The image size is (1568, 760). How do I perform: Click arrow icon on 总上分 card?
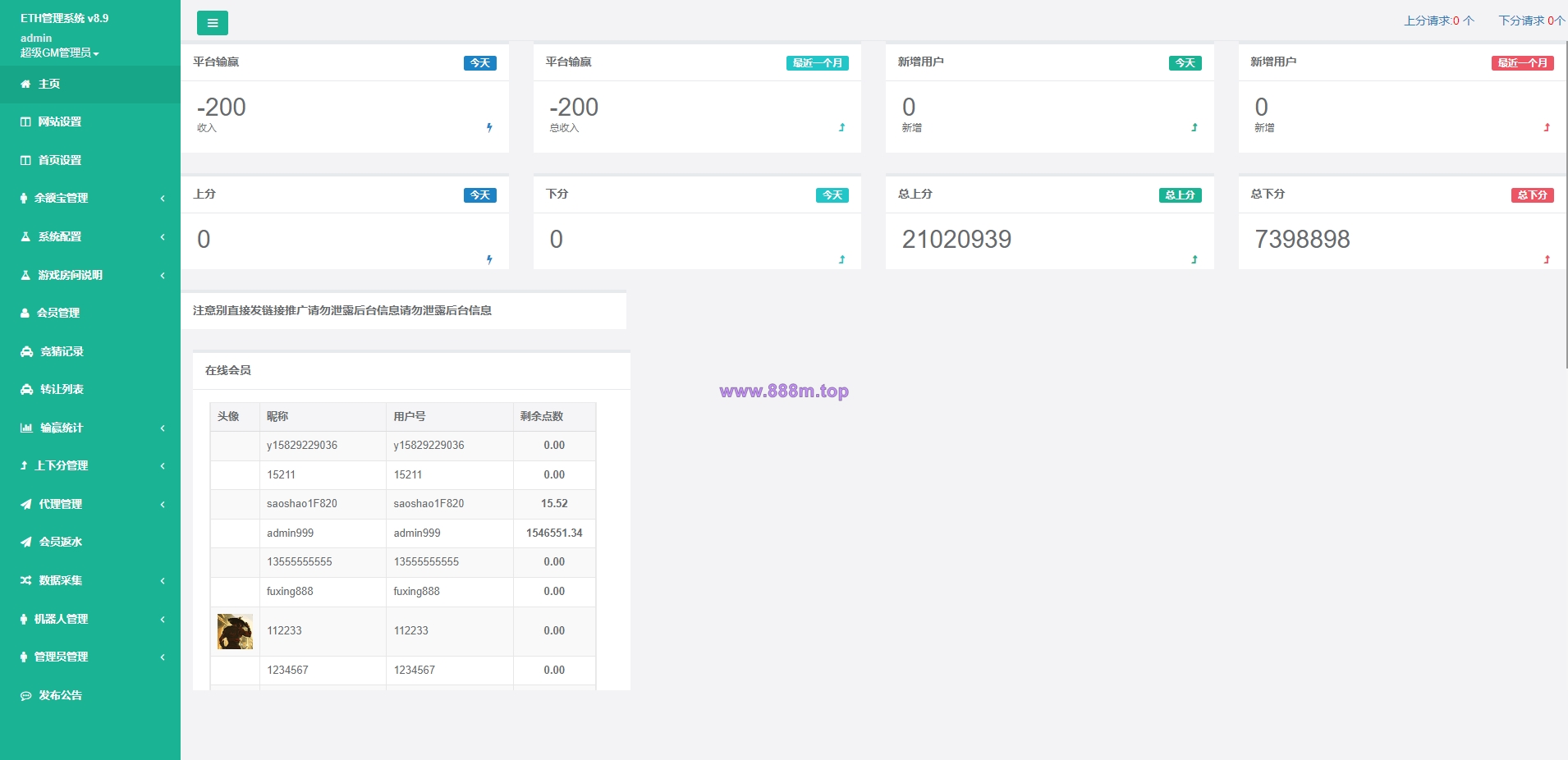coord(1194,259)
